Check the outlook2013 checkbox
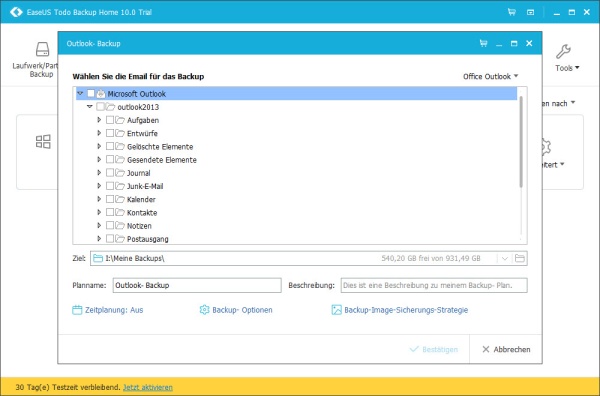This screenshot has height=396, width=600. click(100, 107)
